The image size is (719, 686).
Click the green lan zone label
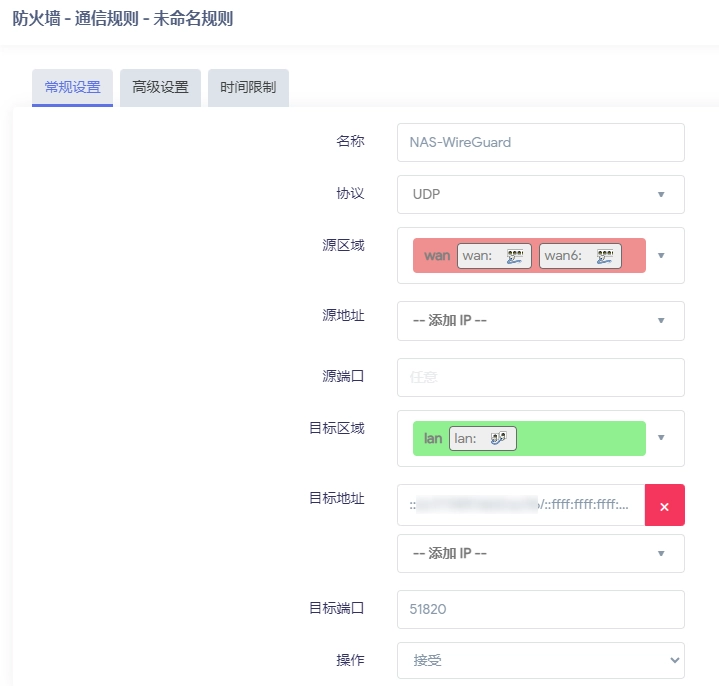[x=433, y=438]
